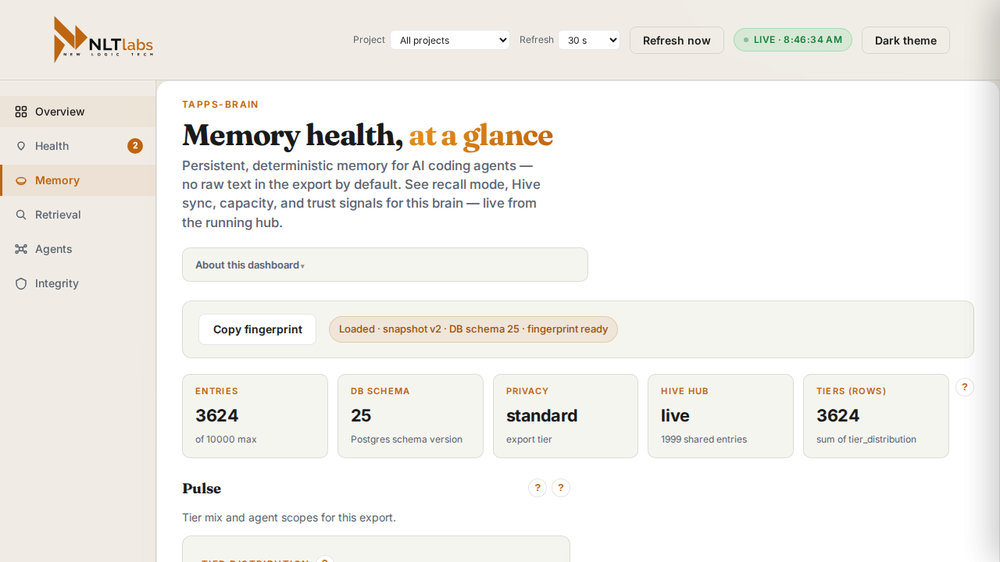Select the Memory nav item
Image resolution: width=1000 pixels, height=562 pixels.
point(78,181)
